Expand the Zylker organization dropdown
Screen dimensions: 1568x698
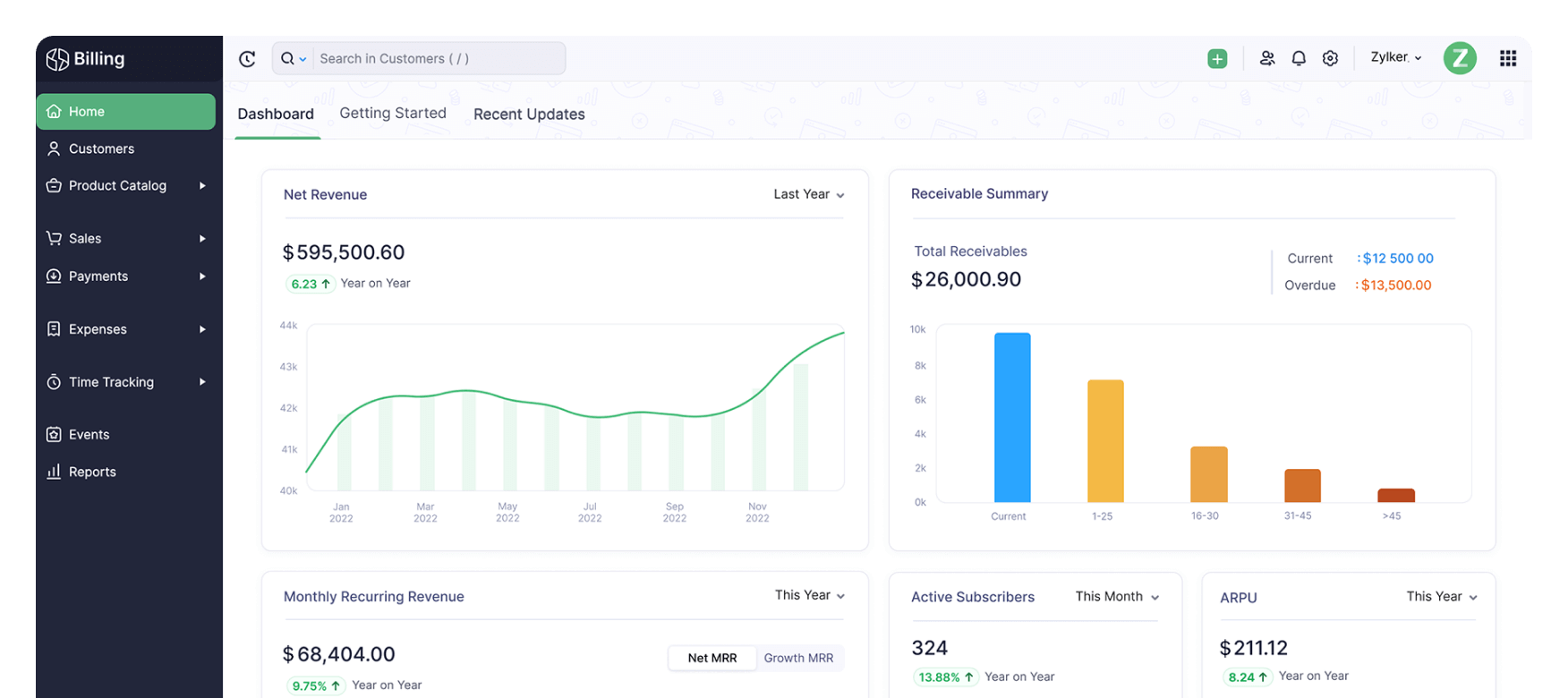tap(1395, 57)
